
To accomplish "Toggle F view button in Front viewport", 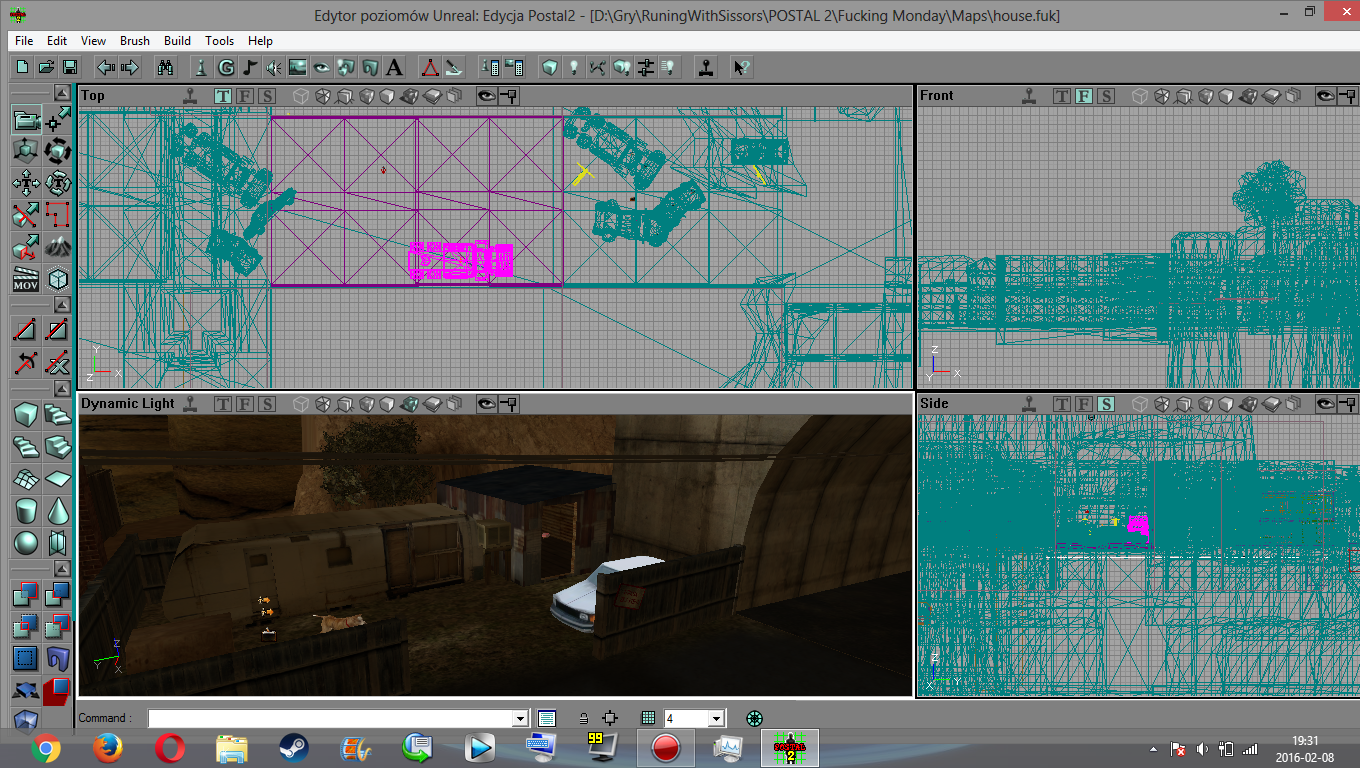I will (1084, 96).
